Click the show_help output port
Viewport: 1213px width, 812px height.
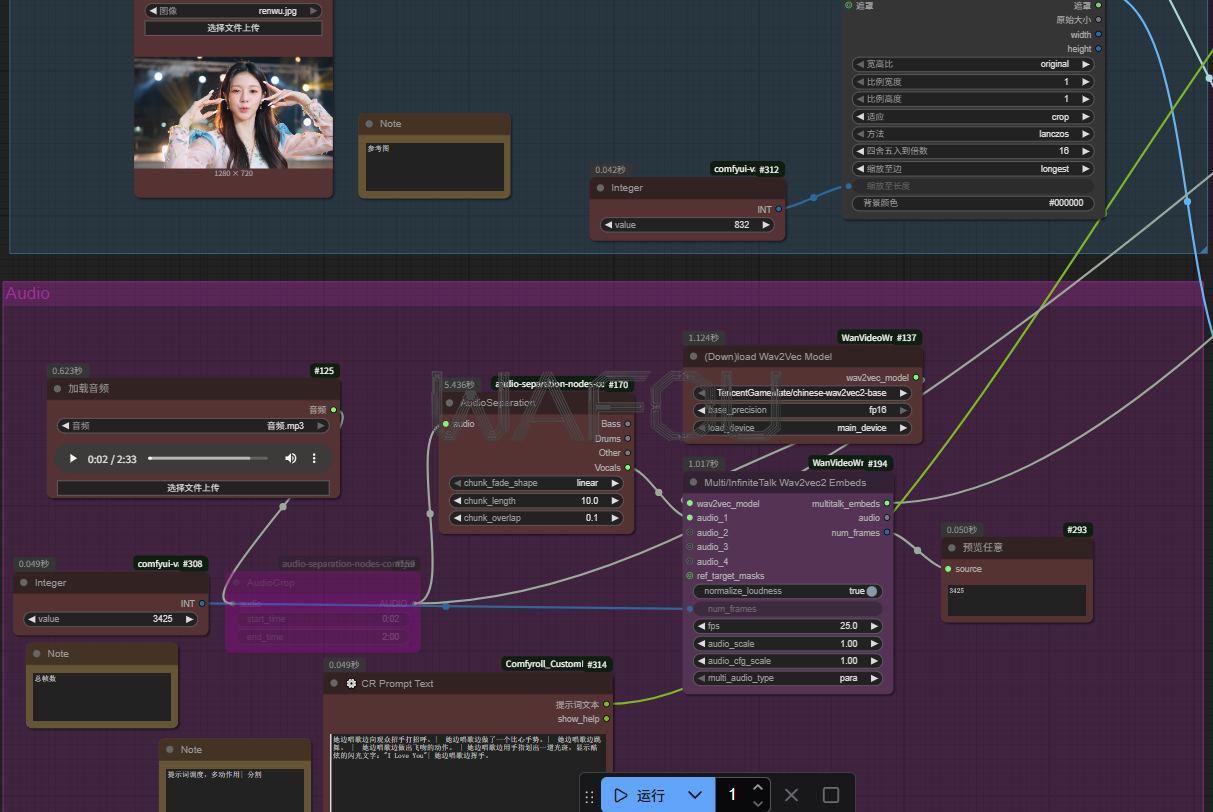tap(606, 719)
